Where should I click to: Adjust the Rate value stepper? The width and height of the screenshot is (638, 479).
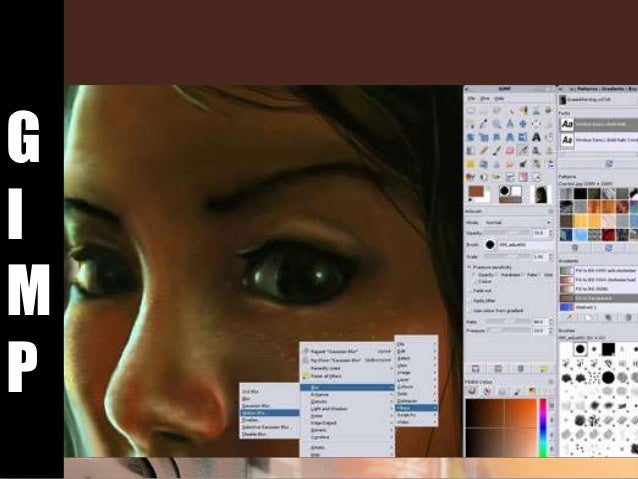coord(551,322)
